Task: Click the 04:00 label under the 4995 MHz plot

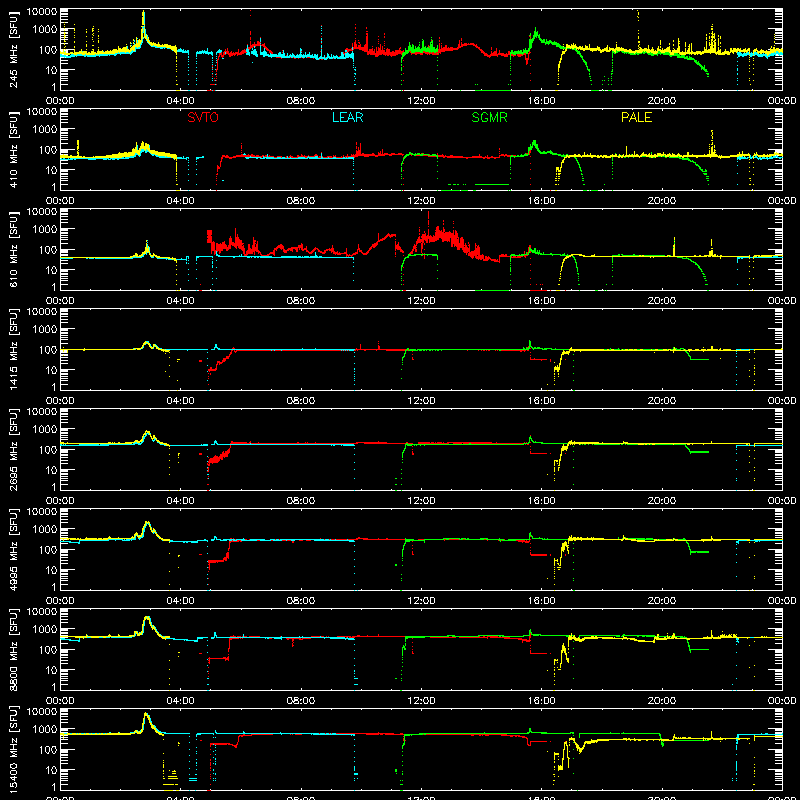Action: click(x=180, y=601)
